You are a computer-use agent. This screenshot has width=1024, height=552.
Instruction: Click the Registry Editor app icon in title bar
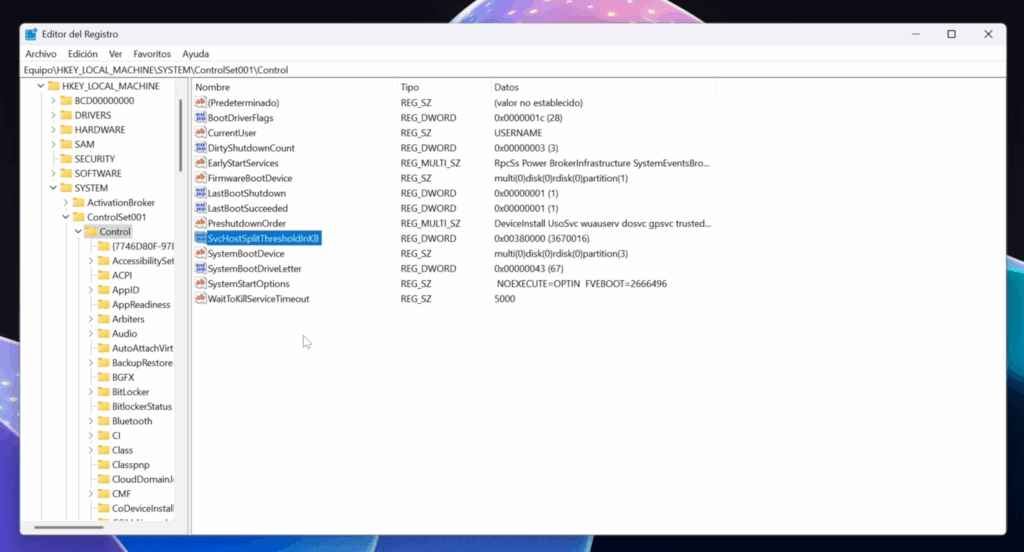[x=31, y=34]
